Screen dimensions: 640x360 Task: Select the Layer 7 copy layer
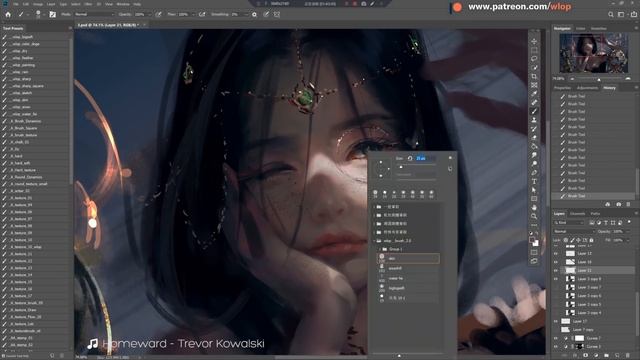[583, 330]
